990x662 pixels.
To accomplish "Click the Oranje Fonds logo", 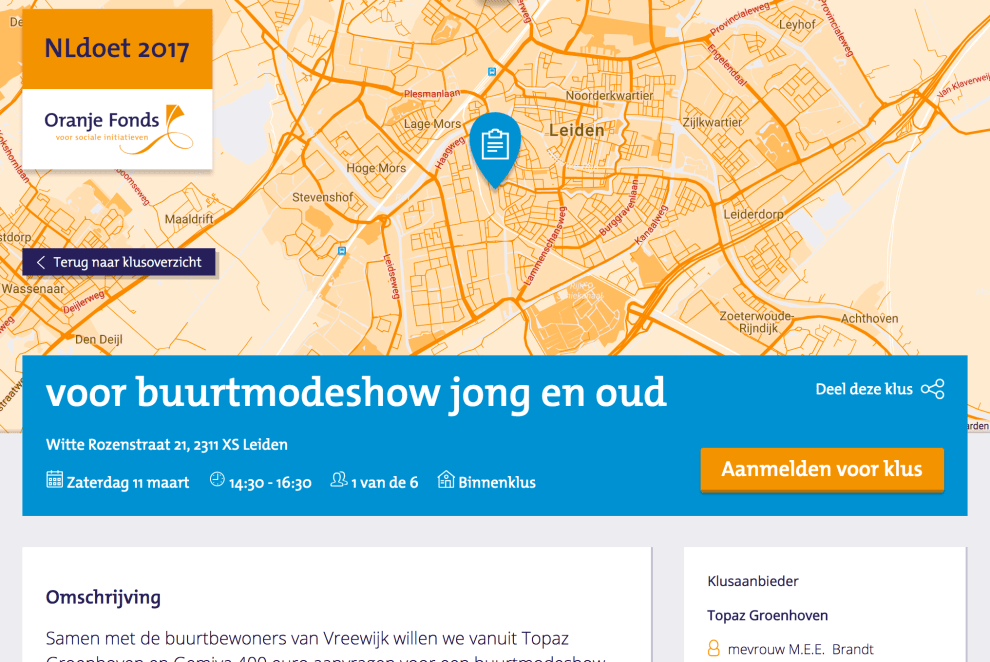I will coord(116,129).
